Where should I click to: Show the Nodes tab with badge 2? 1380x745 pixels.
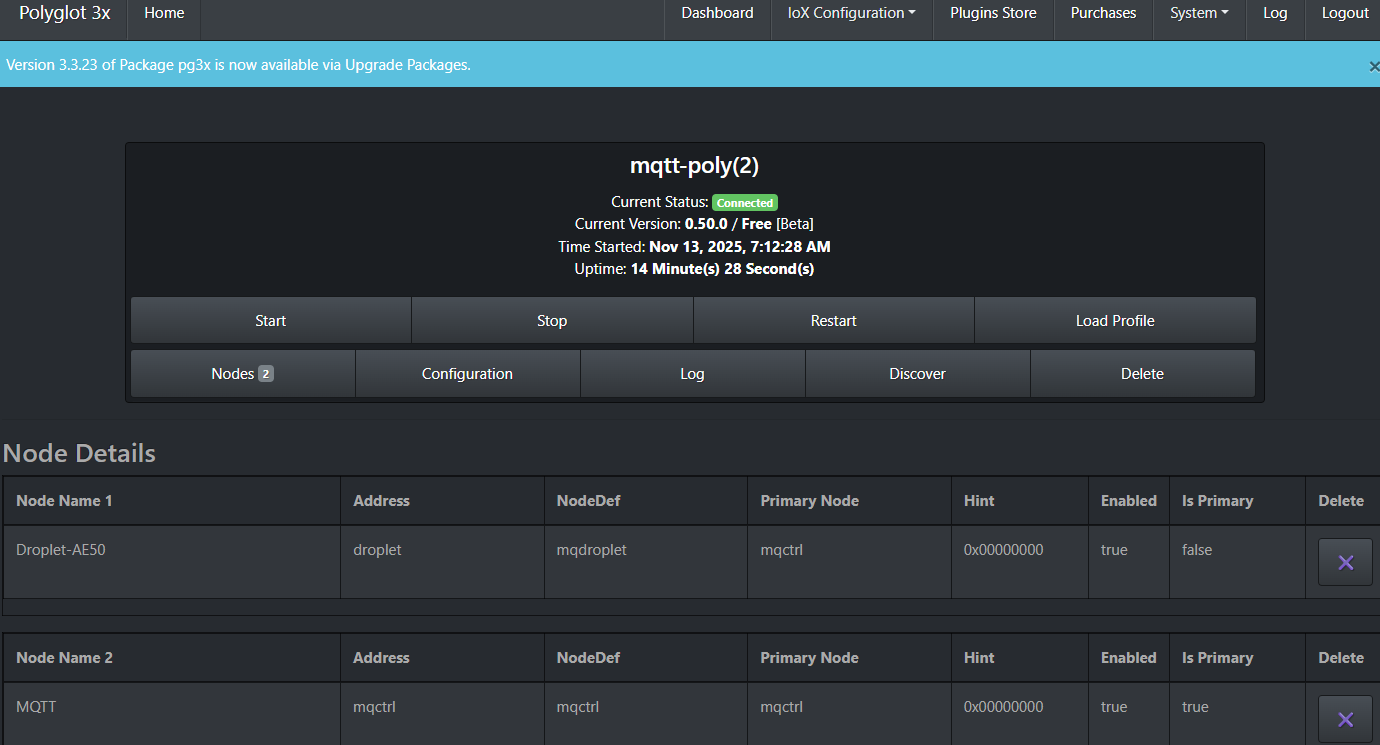pyautogui.click(x=242, y=374)
